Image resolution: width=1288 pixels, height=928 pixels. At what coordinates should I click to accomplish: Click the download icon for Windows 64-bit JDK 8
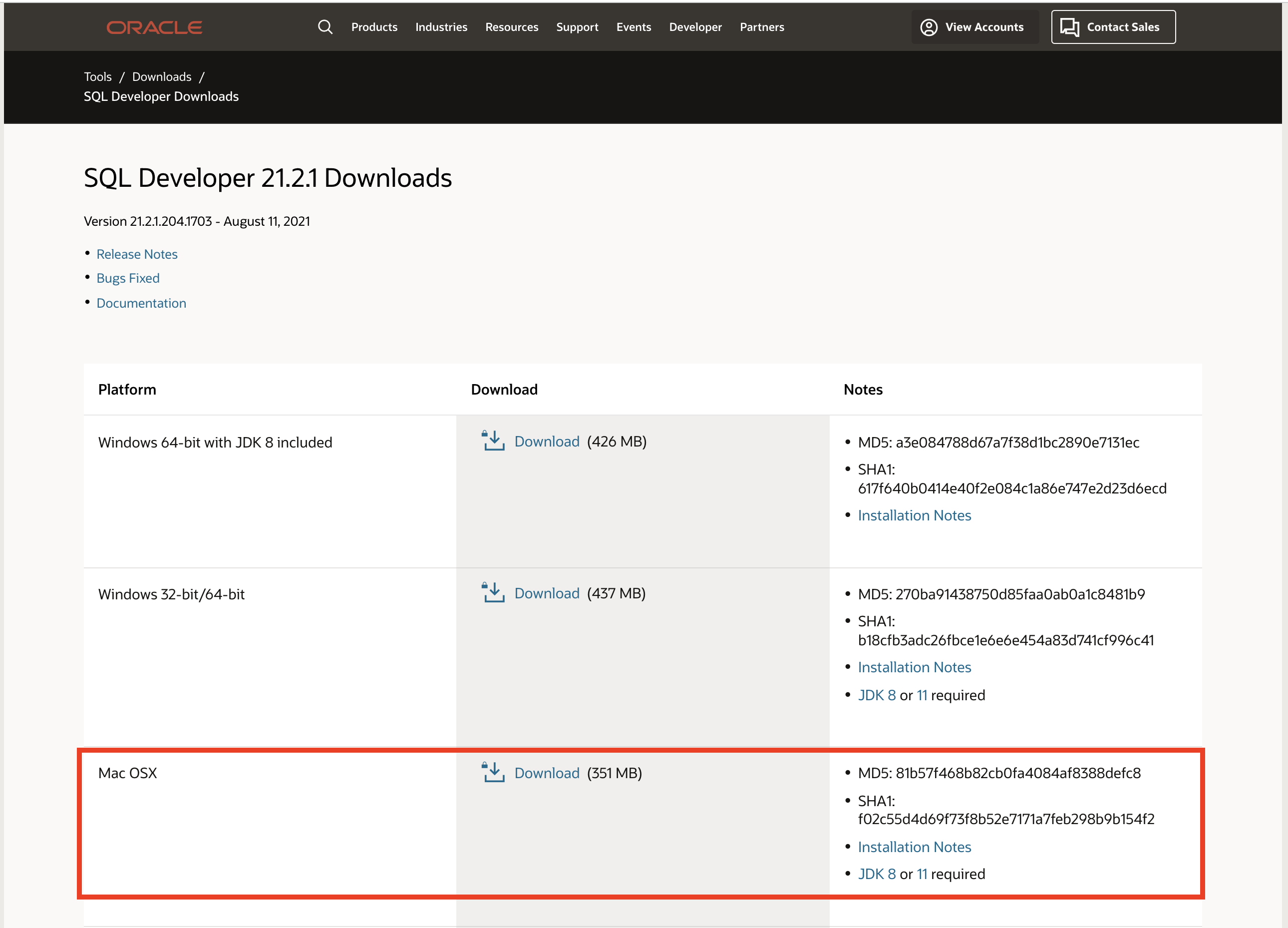tap(493, 441)
